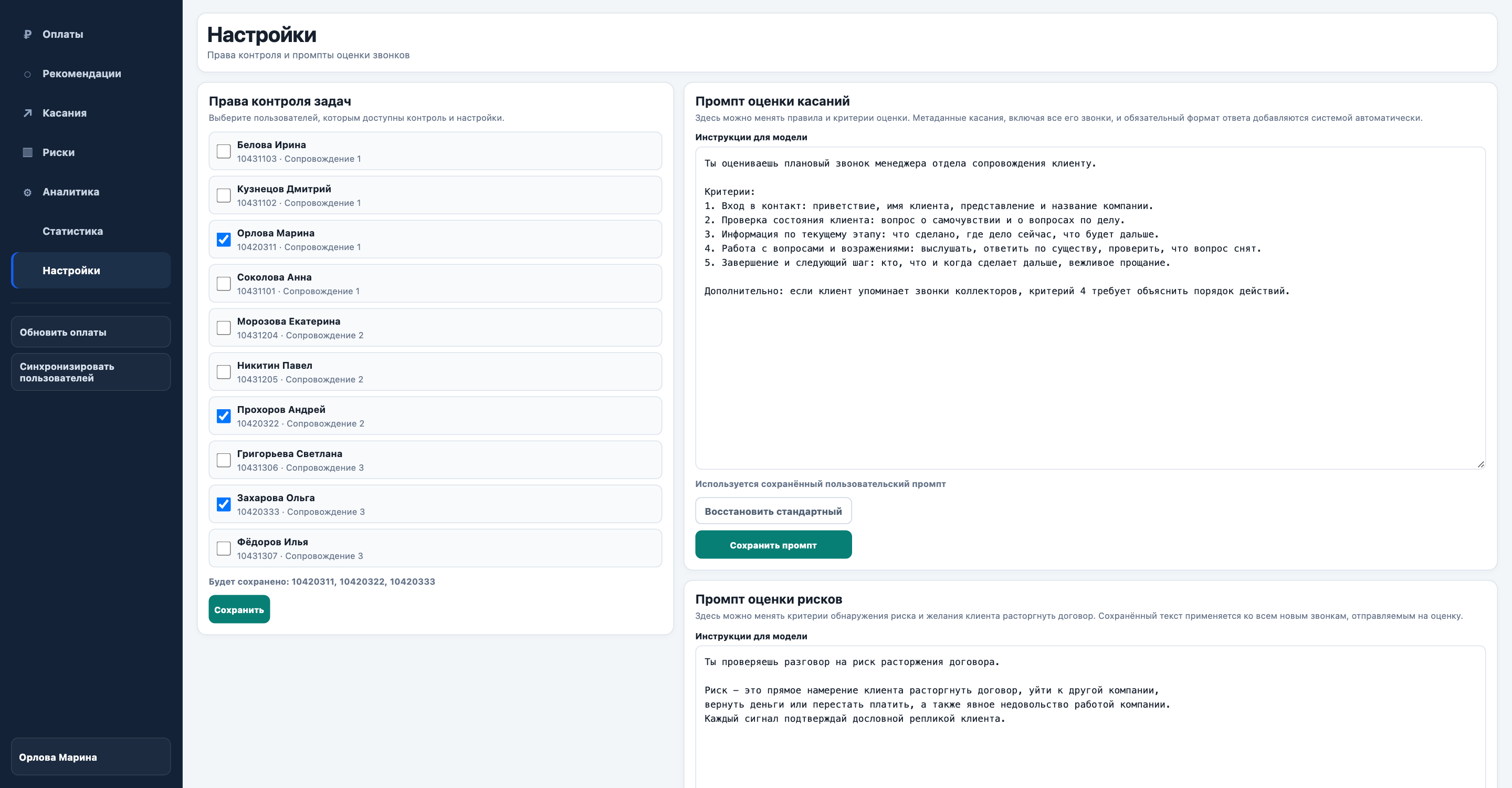The image size is (1512, 788).
Task: Click Используется сохранённый пользовательский промпт status text
Action: tap(821, 484)
